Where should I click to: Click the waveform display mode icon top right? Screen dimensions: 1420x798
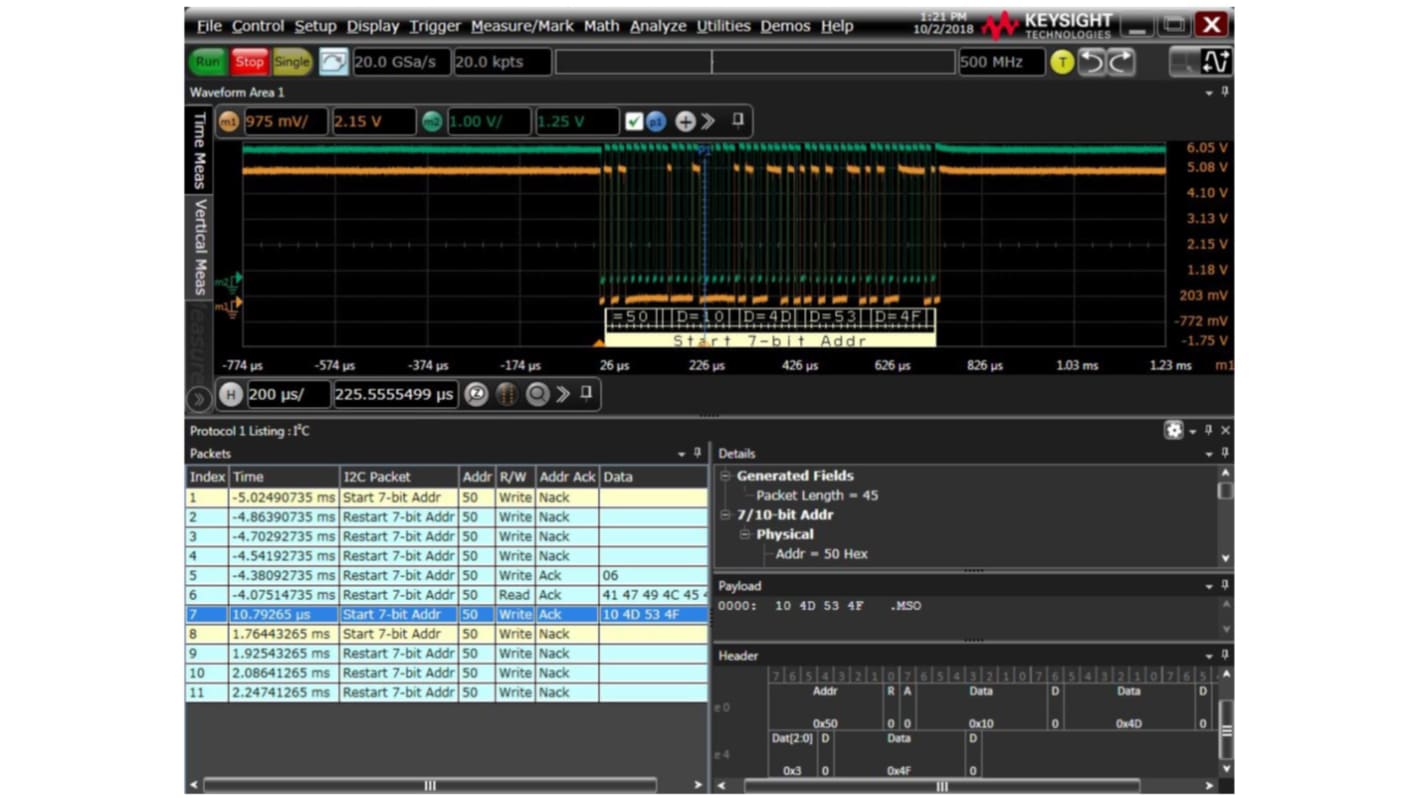1216,62
